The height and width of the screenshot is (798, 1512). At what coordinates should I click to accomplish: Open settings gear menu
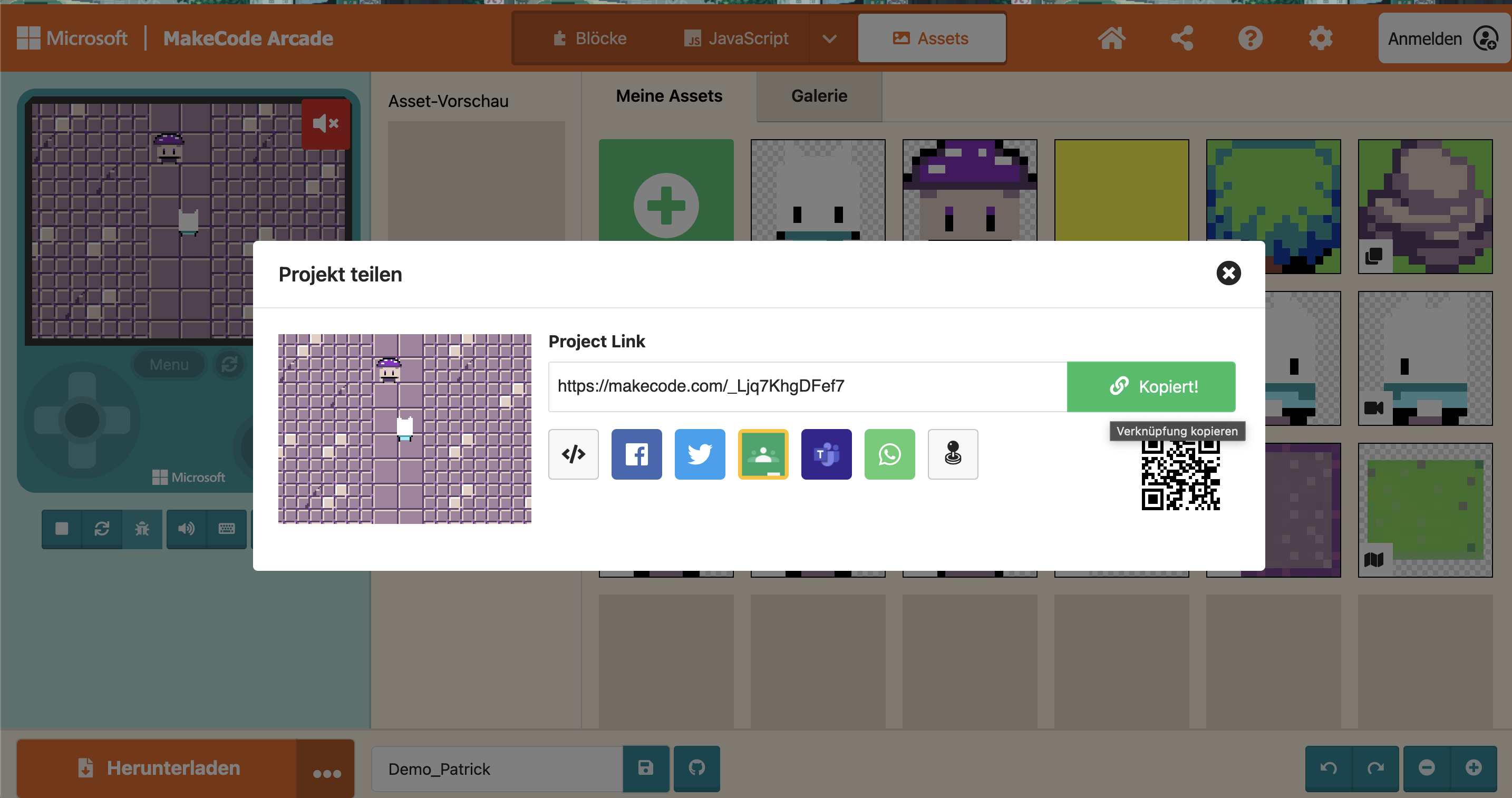click(x=1320, y=38)
